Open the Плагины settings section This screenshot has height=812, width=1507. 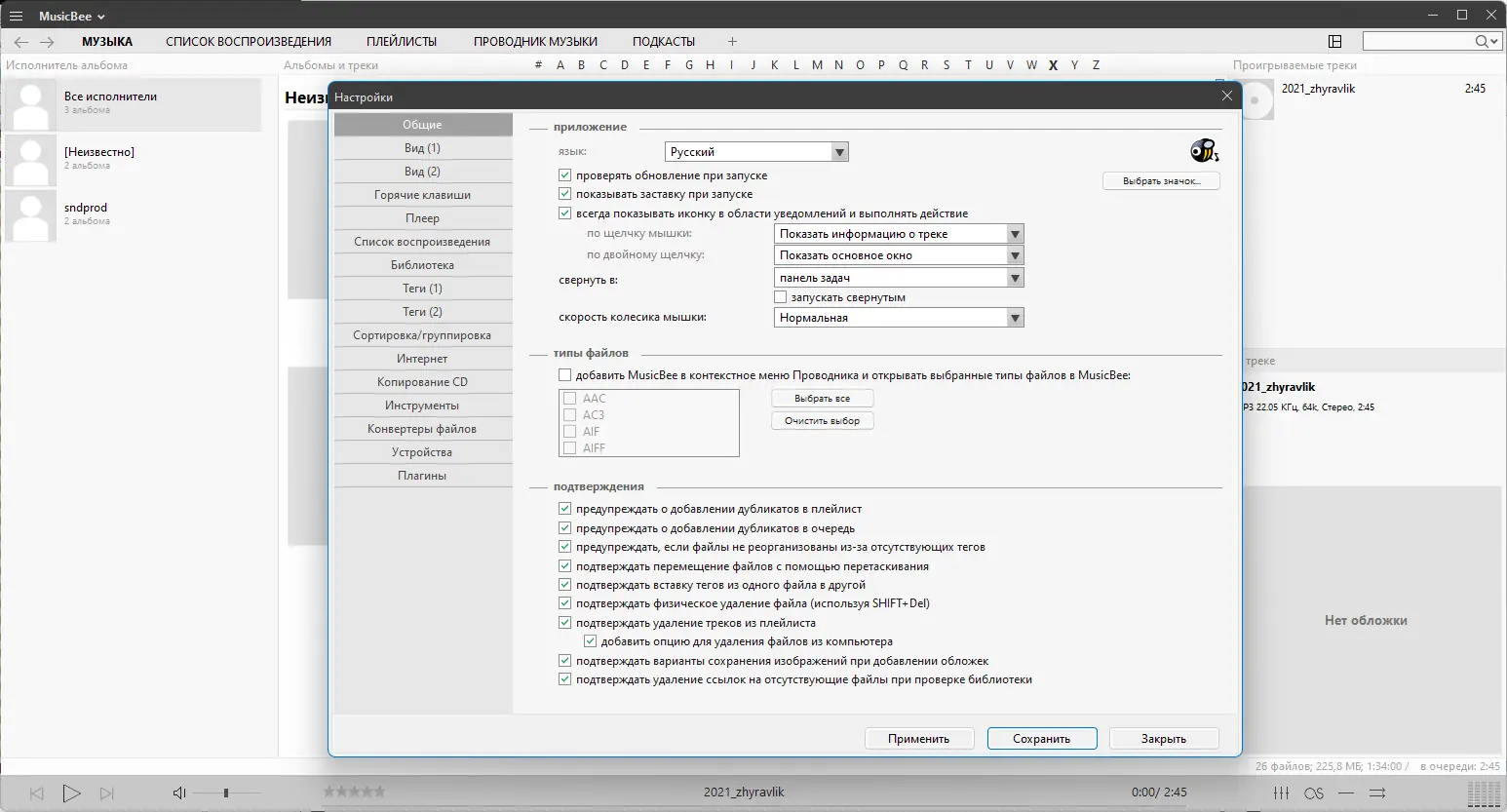(423, 476)
